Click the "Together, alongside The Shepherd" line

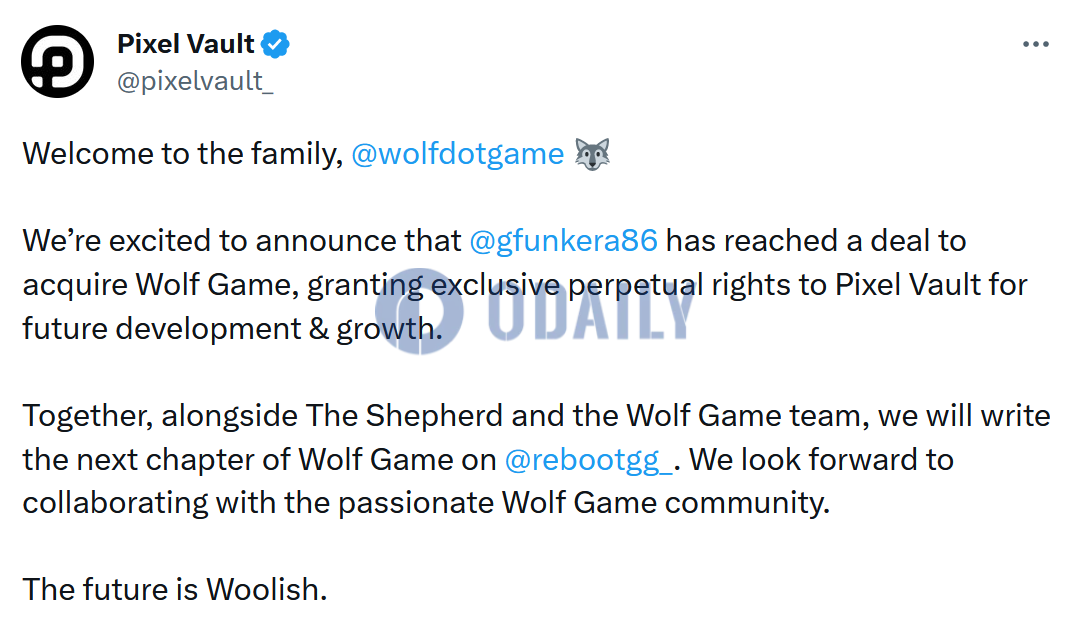point(263,416)
